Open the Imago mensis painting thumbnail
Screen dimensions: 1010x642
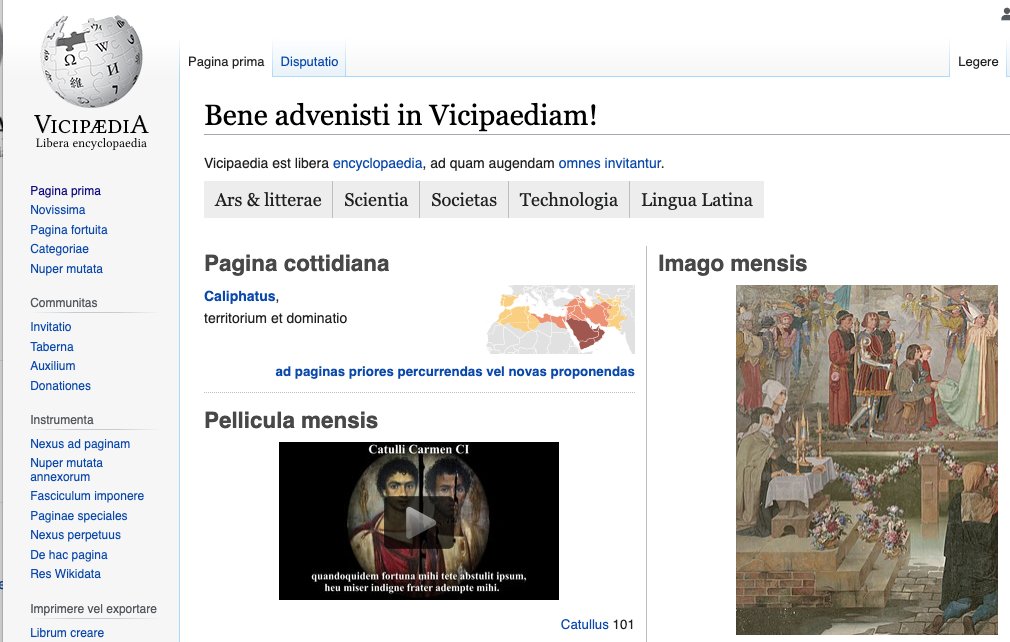click(866, 460)
